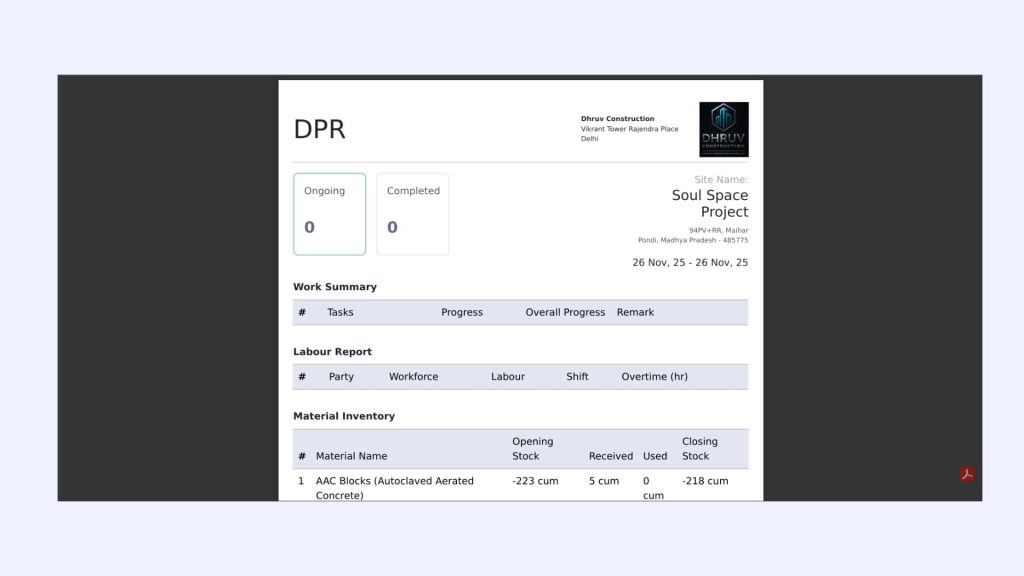The width and height of the screenshot is (1024, 576).
Task: Click the 26 Nov, 25 date range
Action: point(689,263)
